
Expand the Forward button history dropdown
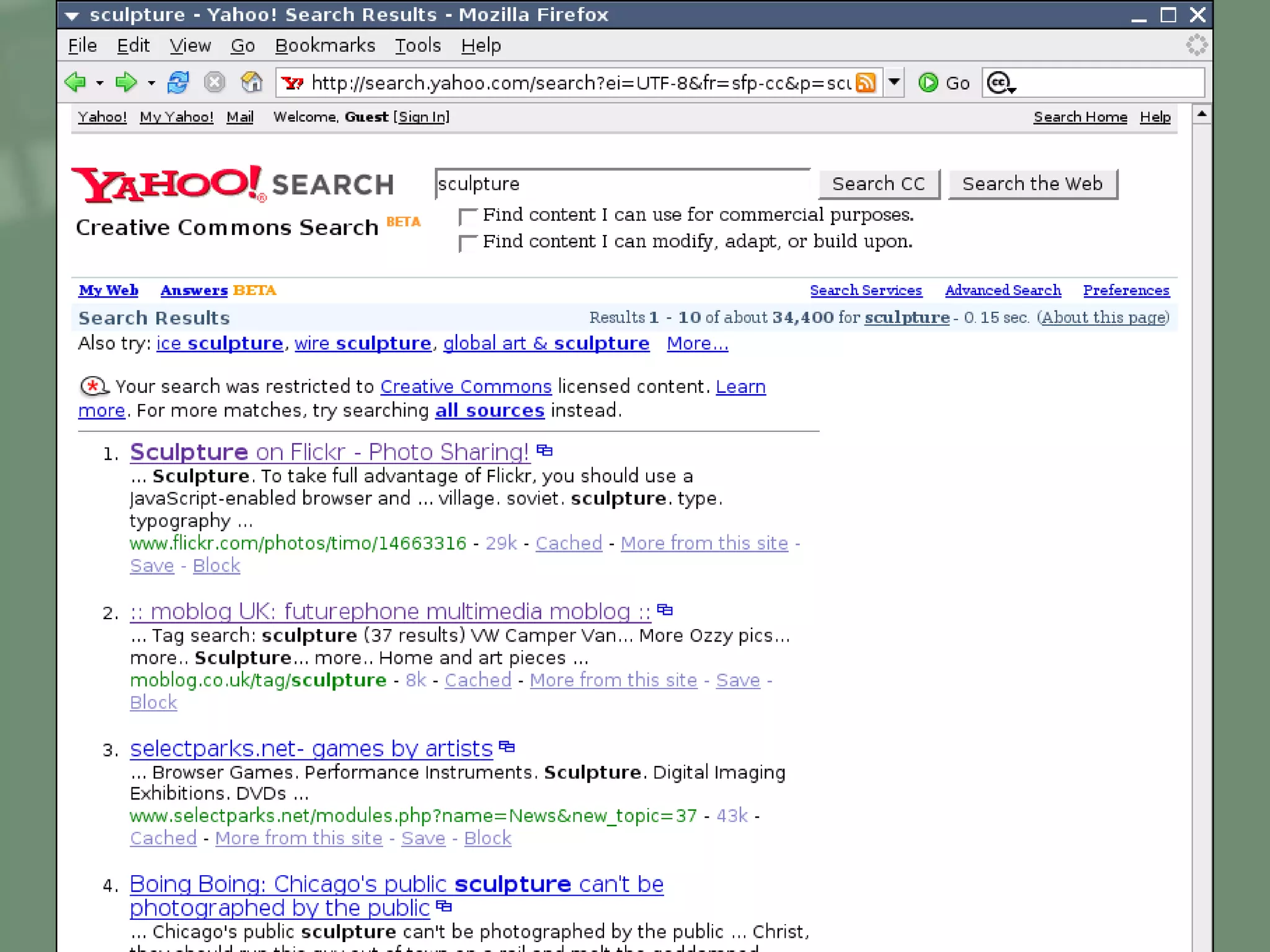point(151,83)
